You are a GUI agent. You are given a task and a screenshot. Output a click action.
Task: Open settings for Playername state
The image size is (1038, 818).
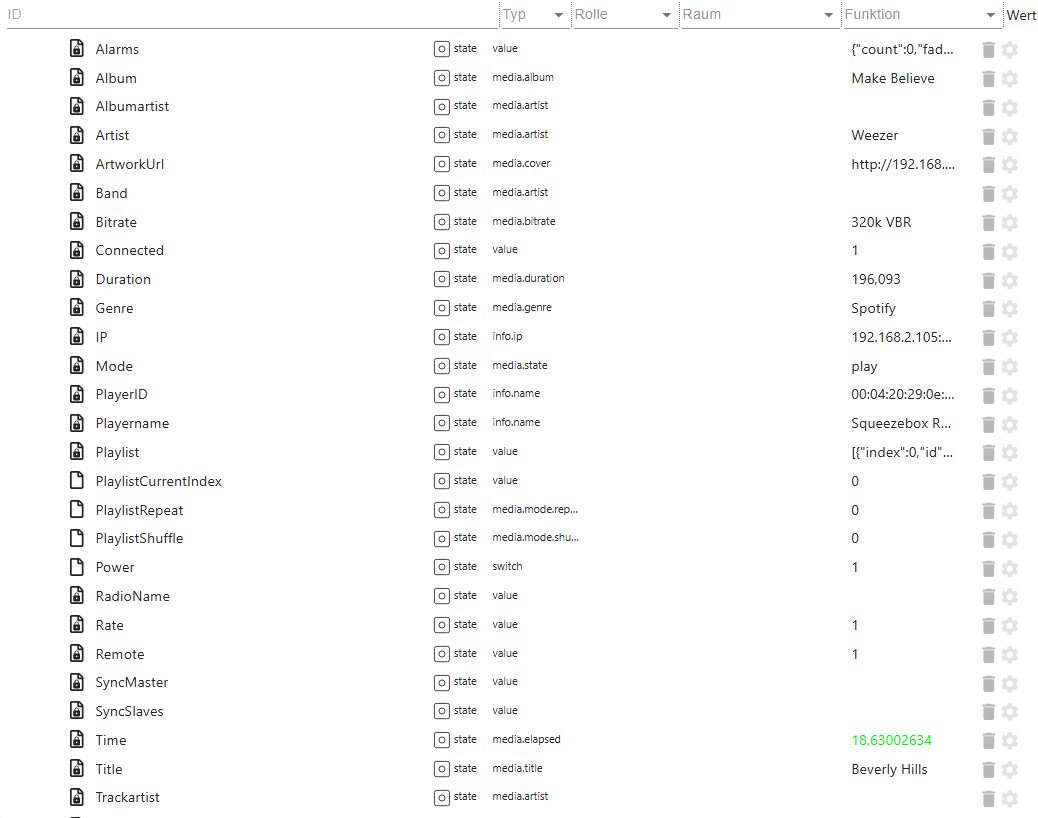coord(1010,424)
